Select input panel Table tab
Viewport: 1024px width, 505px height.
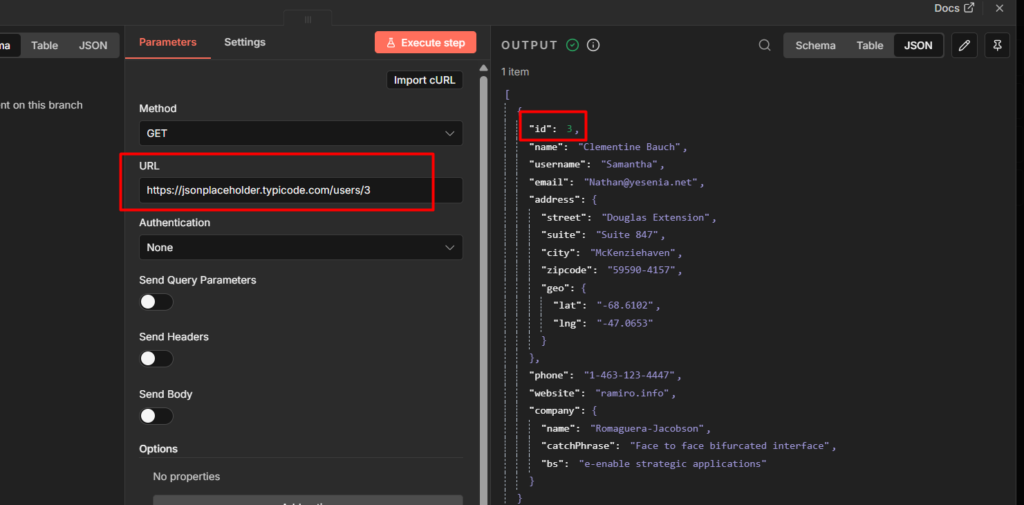point(44,45)
